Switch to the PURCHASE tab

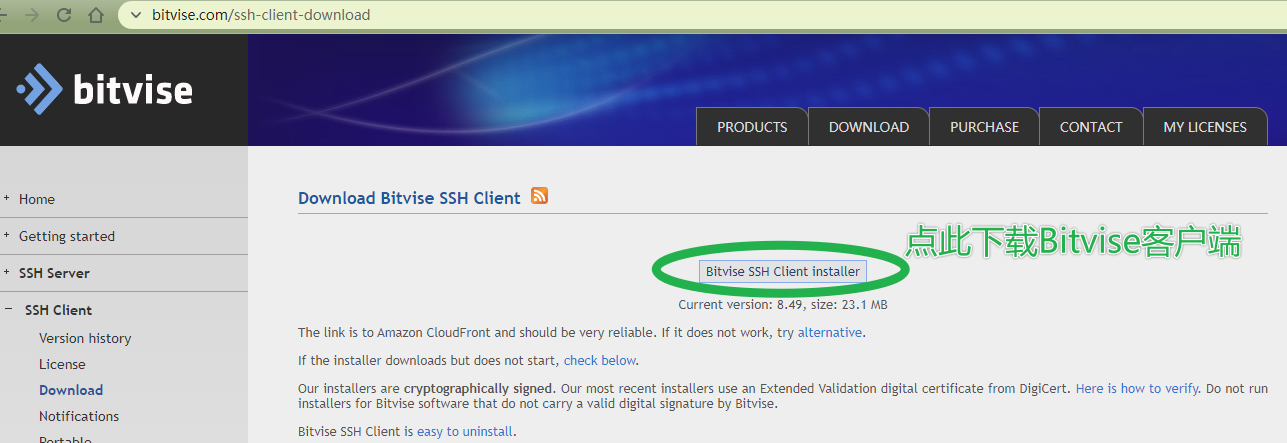[984, 127]
